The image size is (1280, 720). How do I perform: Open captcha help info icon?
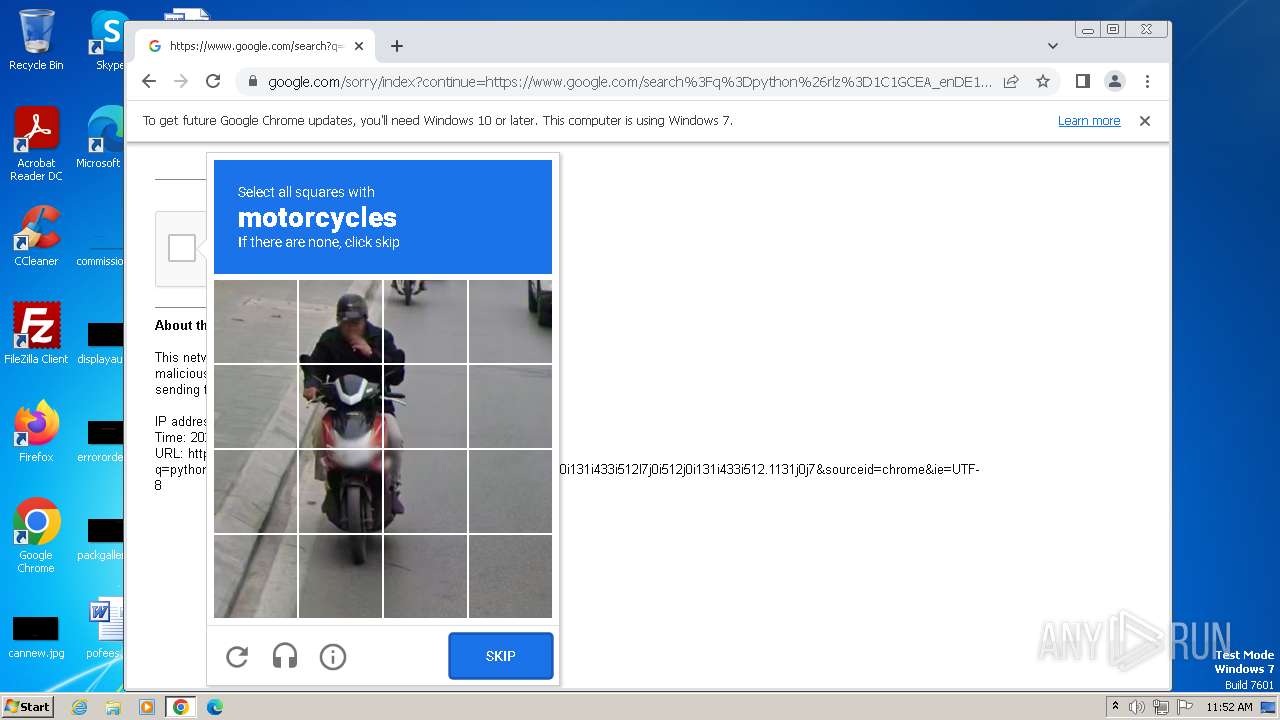[333, 657]
